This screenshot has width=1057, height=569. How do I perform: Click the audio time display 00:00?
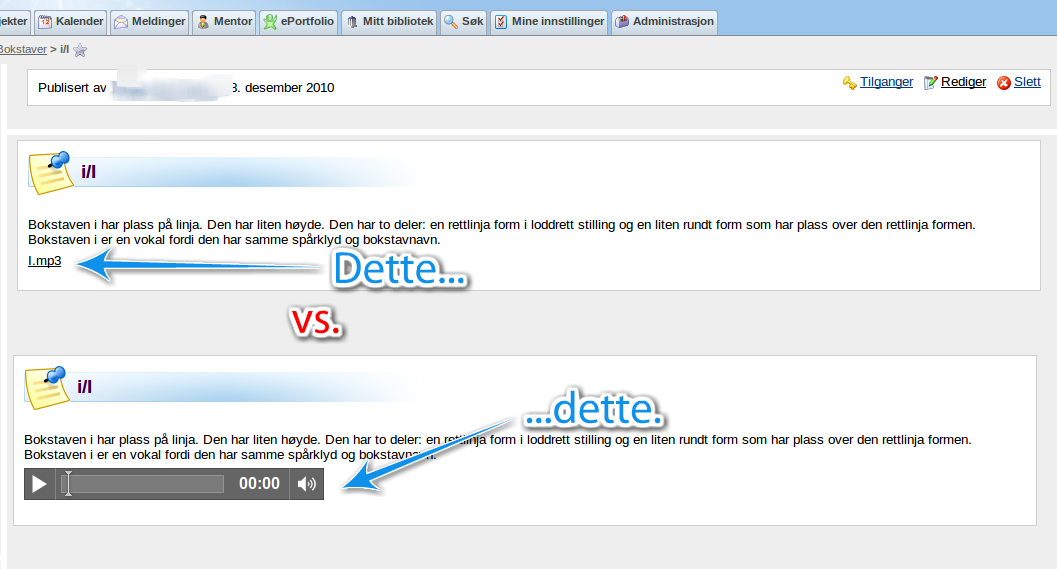coord(259,484)
